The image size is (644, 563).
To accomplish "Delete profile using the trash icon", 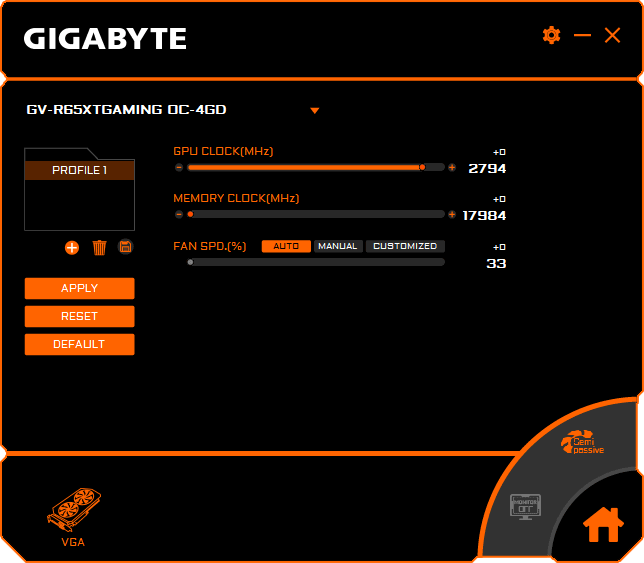I will tap(99, 248).
